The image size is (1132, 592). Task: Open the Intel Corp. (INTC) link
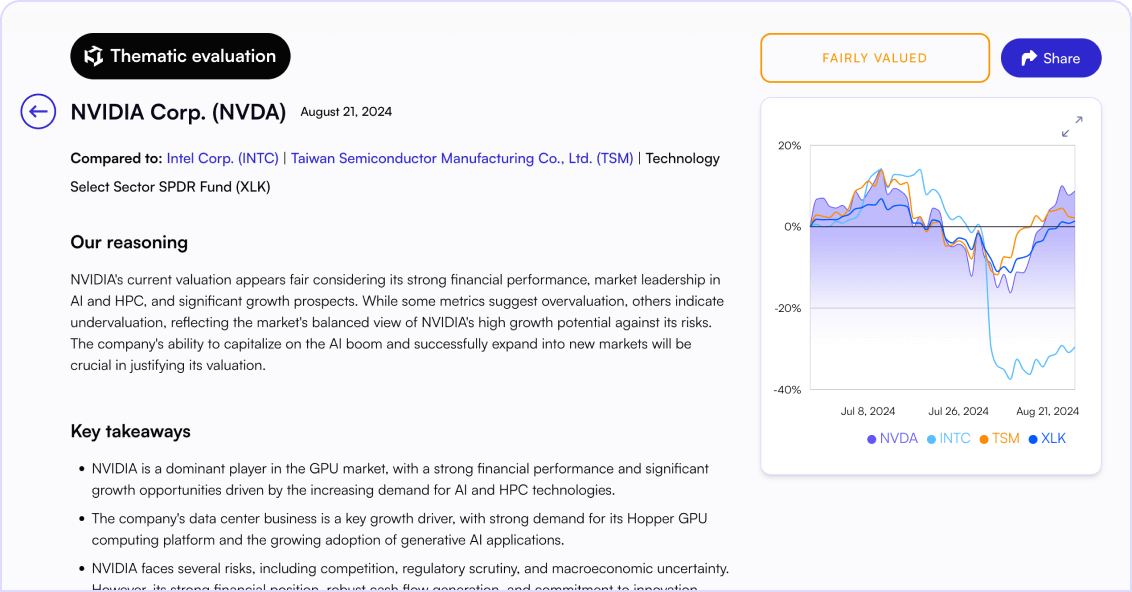tap(222, 158)
